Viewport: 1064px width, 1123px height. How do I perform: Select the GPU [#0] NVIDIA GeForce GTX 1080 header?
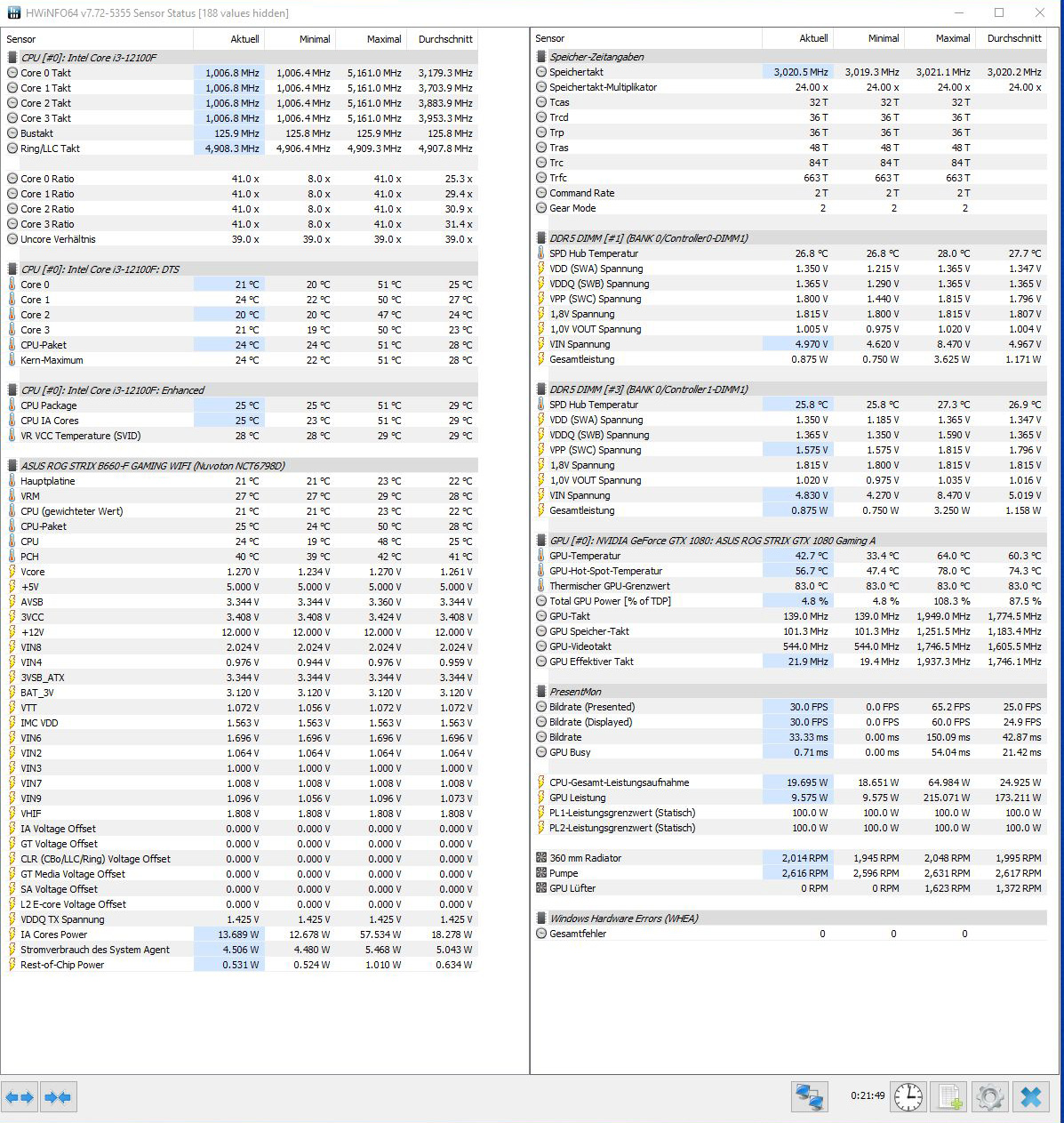pos(712,541)
